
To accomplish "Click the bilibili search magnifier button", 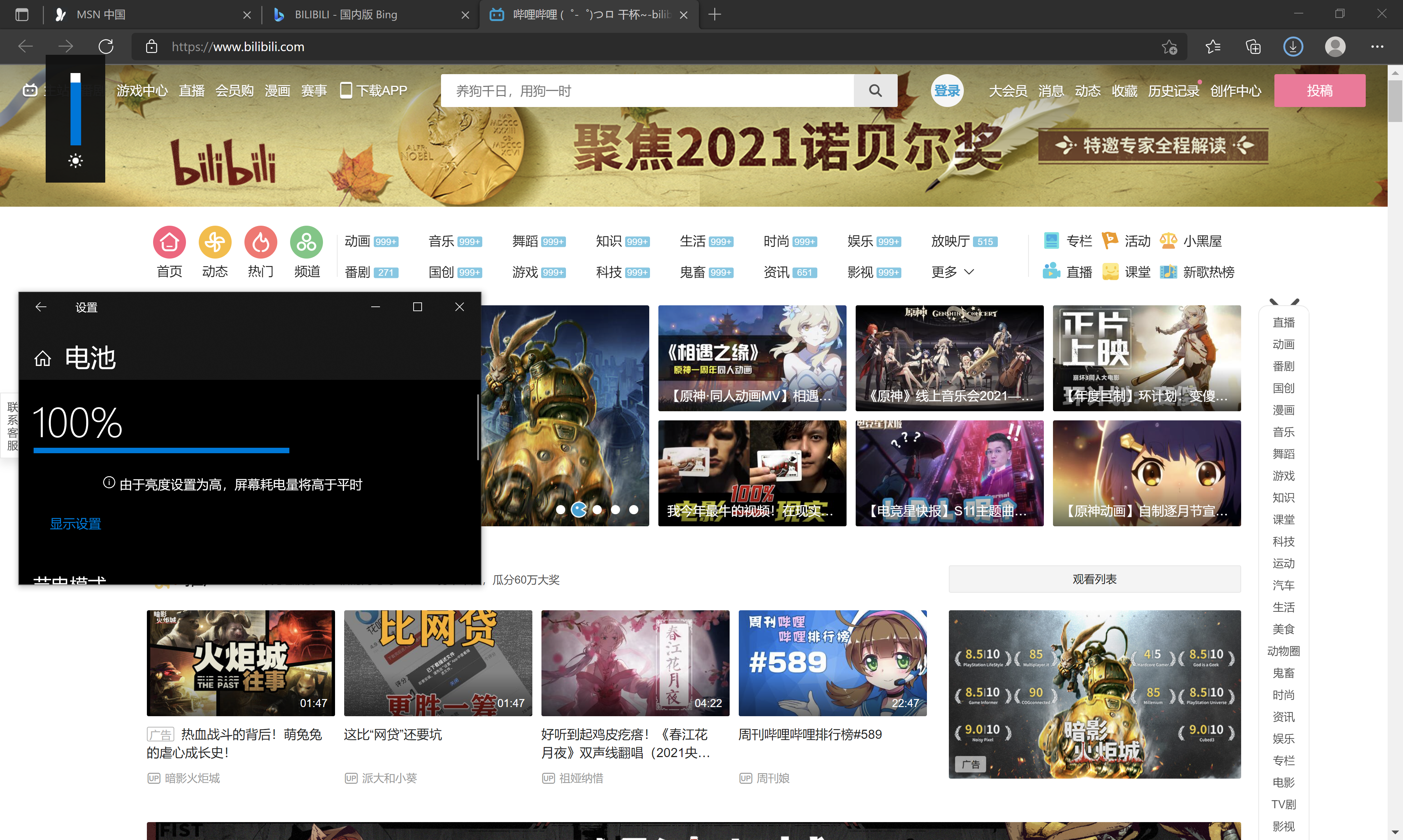I will (x=875, y=91).
